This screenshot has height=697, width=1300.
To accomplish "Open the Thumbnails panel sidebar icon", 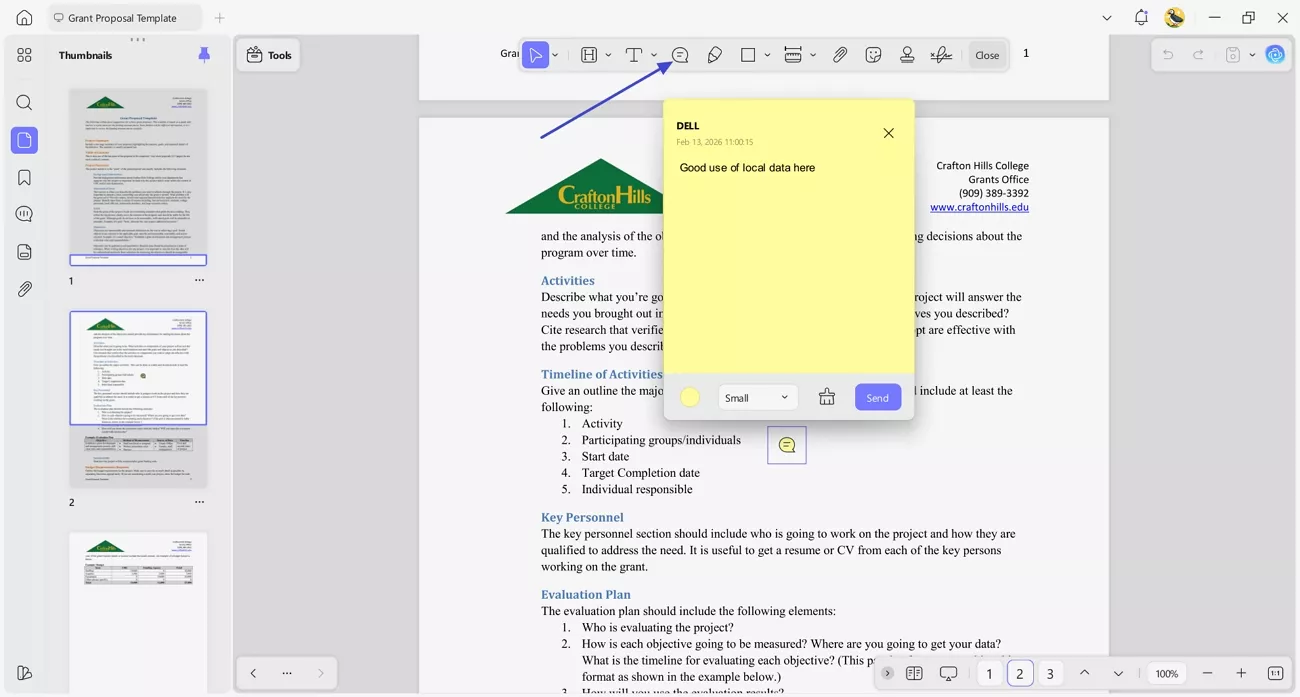I will [x=24, y=140].
